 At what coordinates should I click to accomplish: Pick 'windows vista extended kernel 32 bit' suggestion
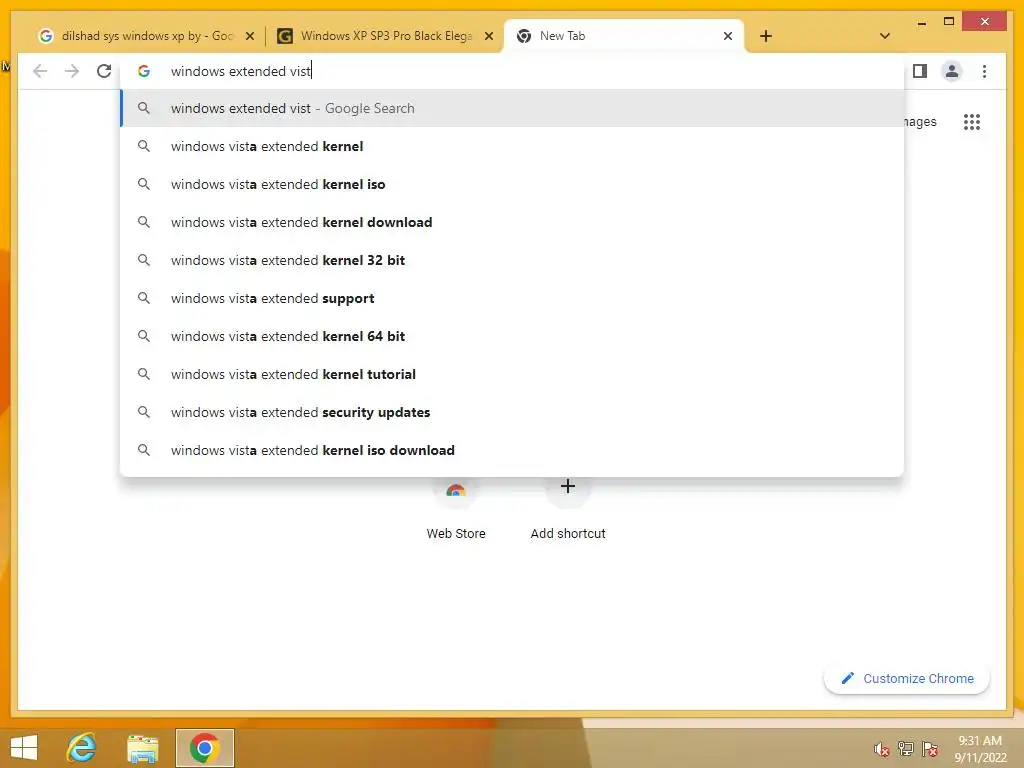click(x=513, y=260)
